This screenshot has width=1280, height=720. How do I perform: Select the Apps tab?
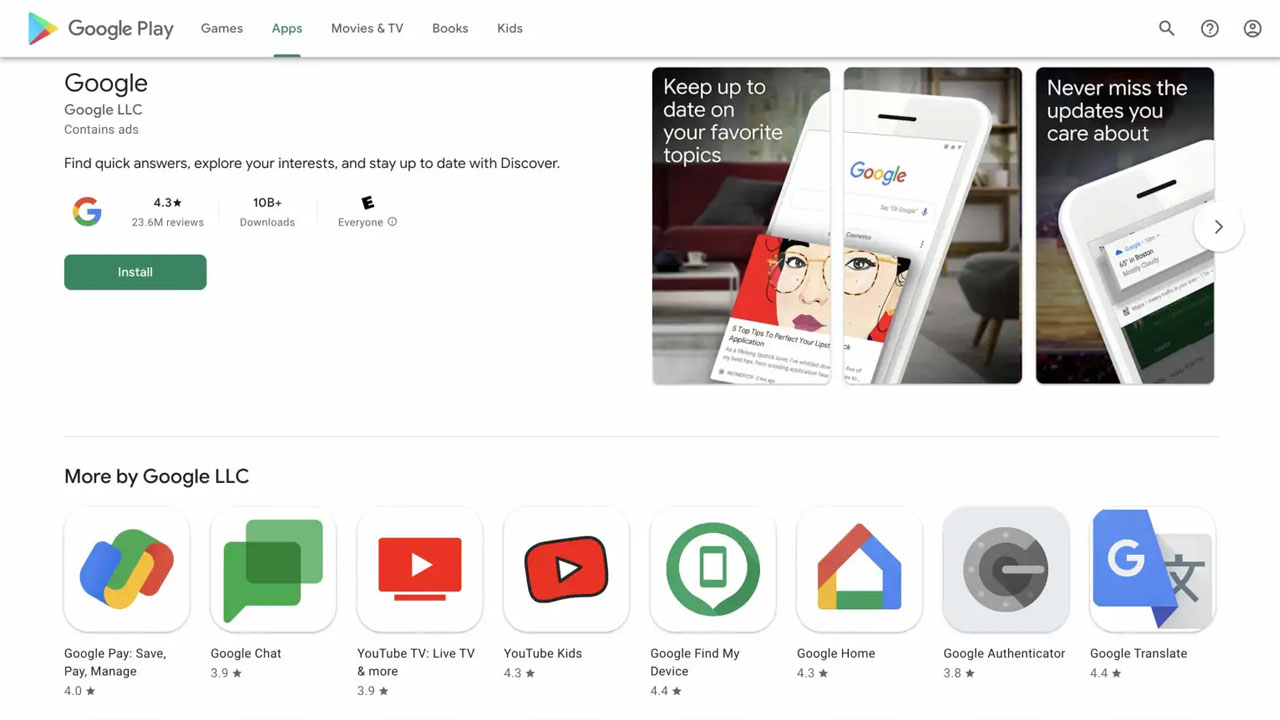pyautogui.click(x=287, y=28)
